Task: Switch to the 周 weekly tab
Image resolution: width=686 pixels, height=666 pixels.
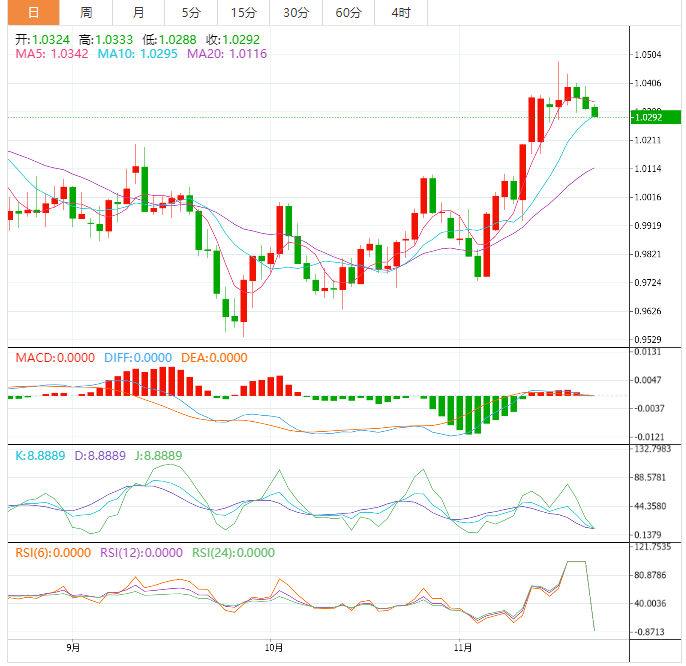Action: pos(86,12)
